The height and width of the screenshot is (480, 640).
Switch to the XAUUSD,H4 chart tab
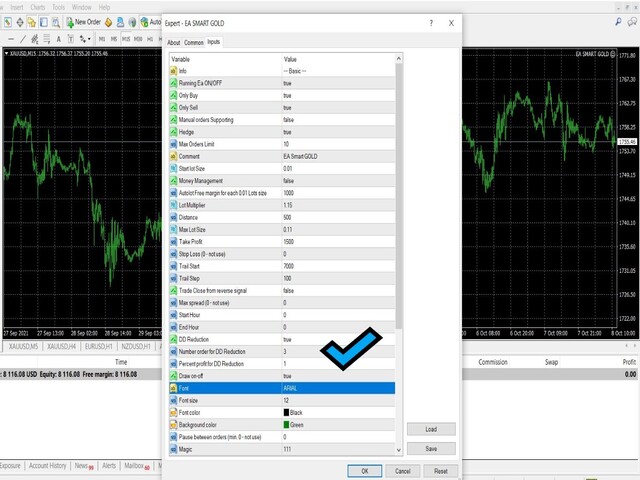click(x=61, y=347)
